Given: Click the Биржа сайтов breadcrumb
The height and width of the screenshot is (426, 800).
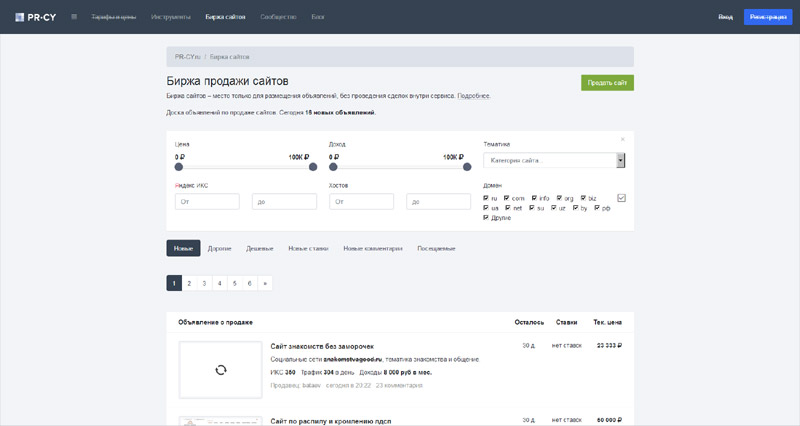Looking at the screenshot, I should point(230,57).
